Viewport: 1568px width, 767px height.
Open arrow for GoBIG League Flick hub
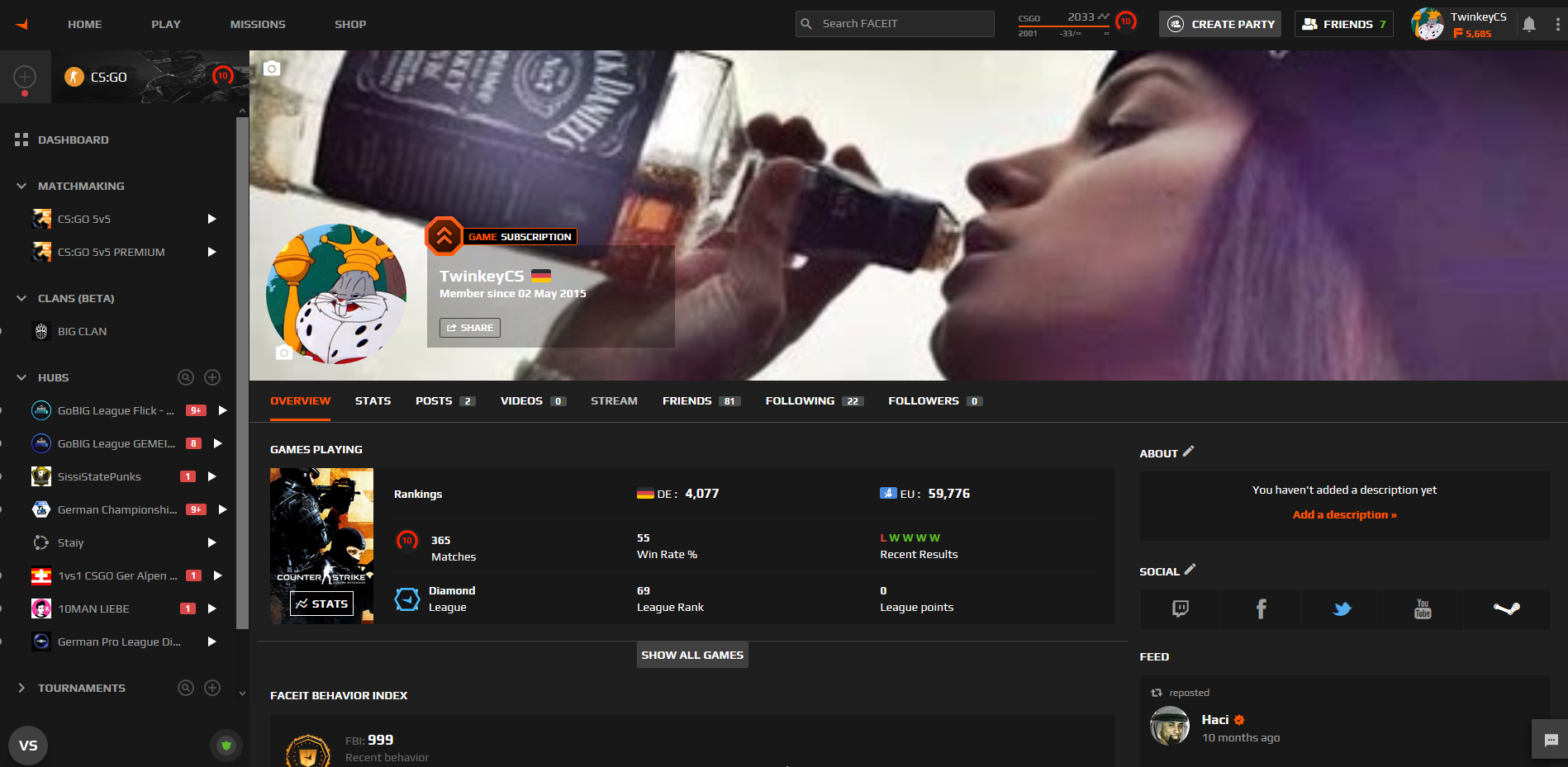[222, 410]
